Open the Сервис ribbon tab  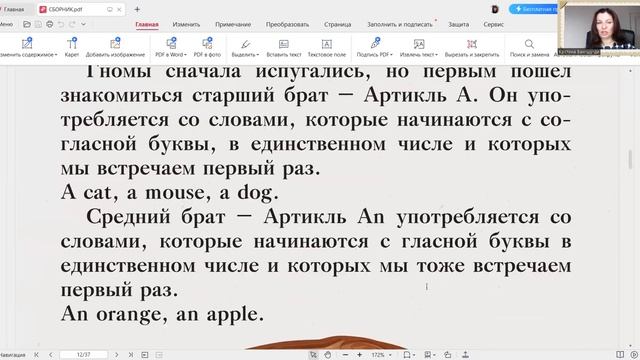(493, 24)
